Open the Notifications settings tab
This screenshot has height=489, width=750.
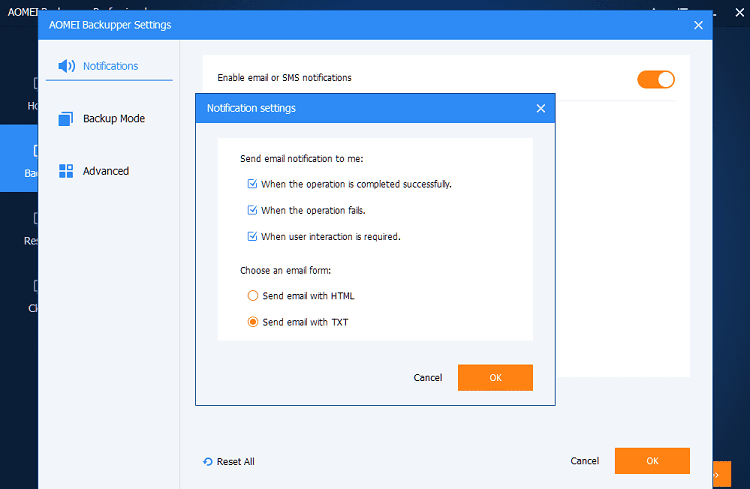coord(110,66)
